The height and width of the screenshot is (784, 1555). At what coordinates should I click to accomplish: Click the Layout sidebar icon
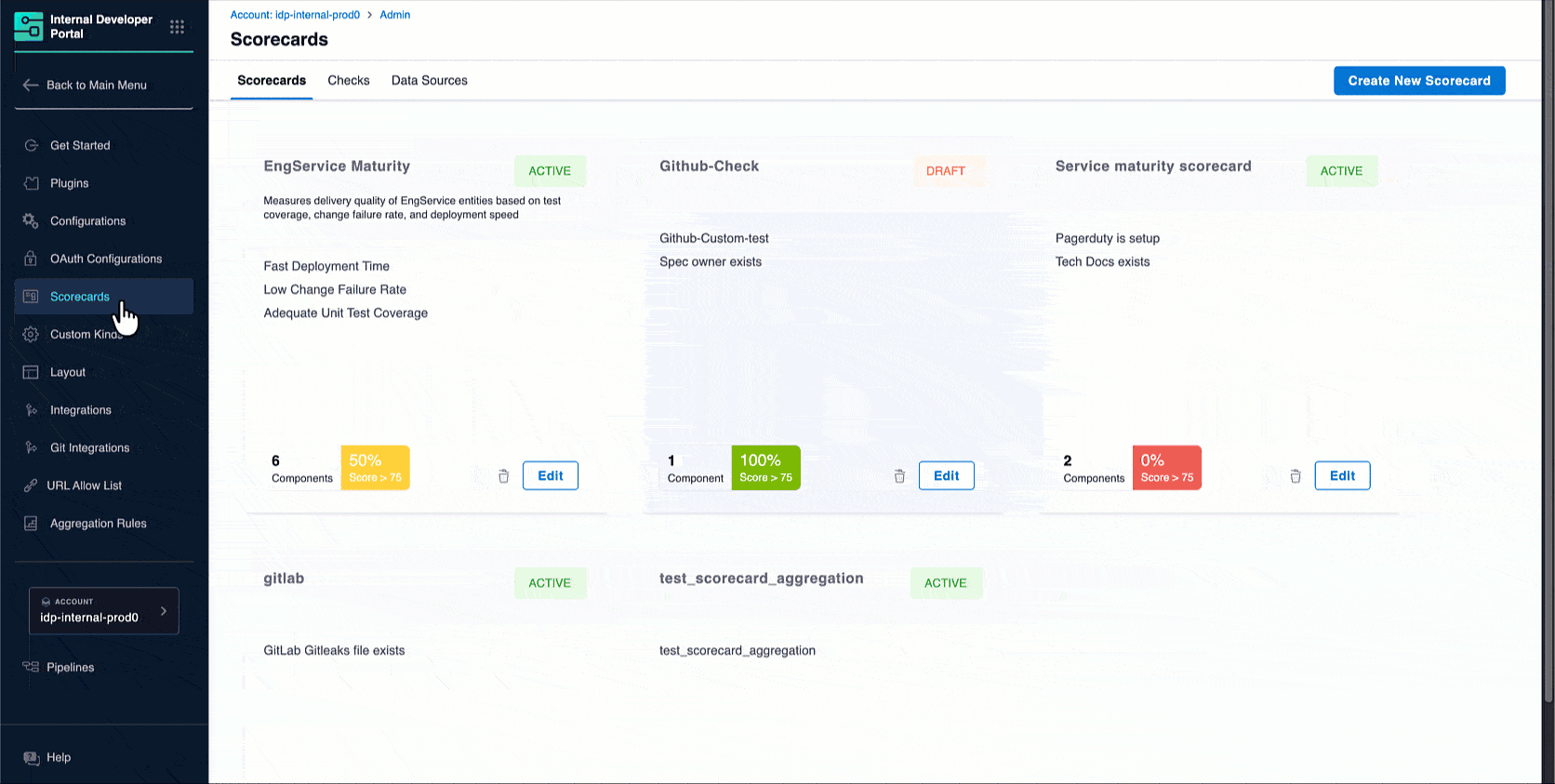click(31, 372)
